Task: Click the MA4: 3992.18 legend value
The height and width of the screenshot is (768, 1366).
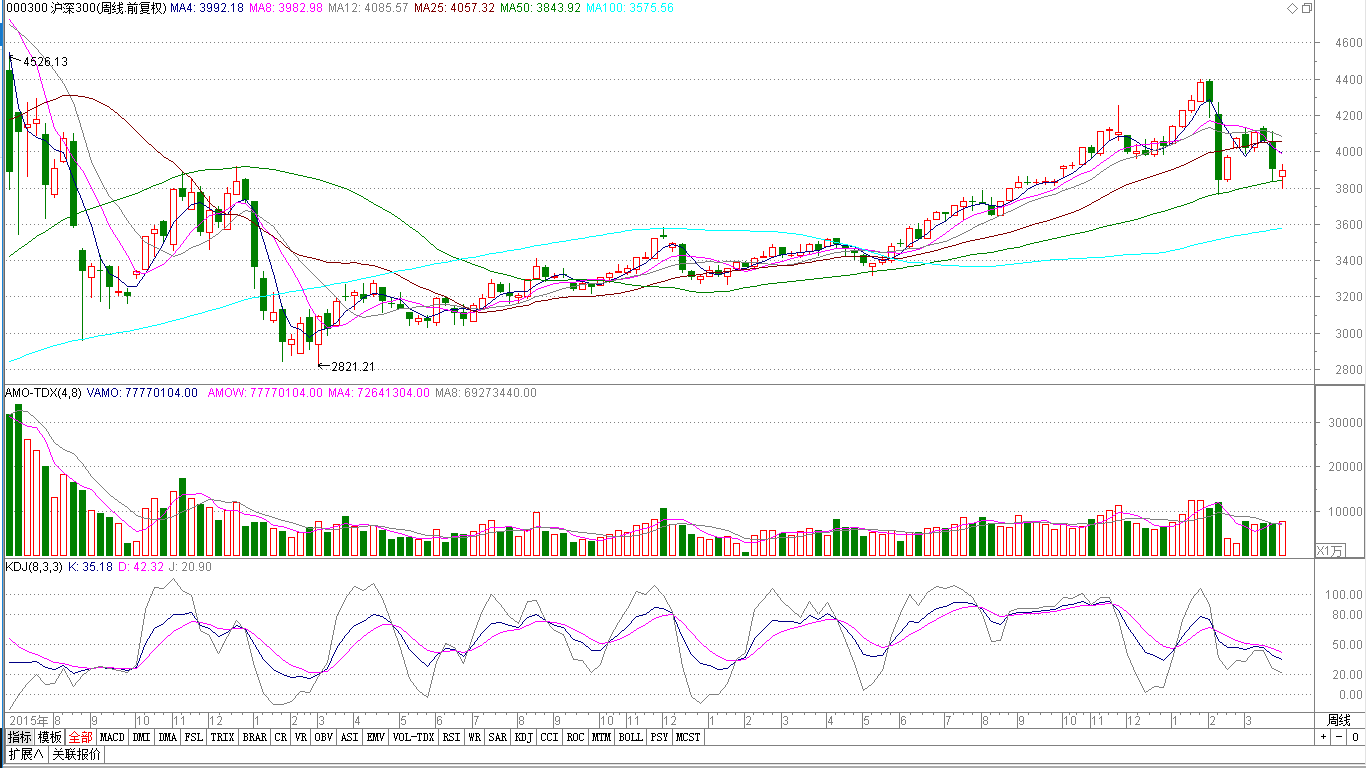Action: (206, 8)
